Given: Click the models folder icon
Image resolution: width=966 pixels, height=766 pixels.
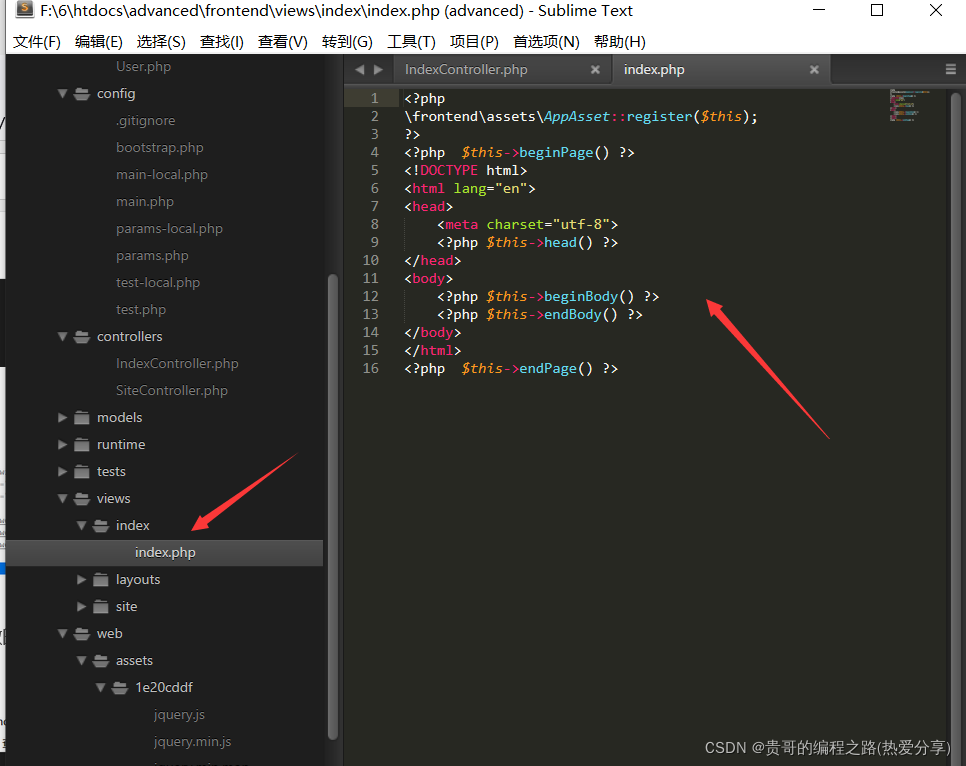Looking at the screenshot, I should coord(81,418).
